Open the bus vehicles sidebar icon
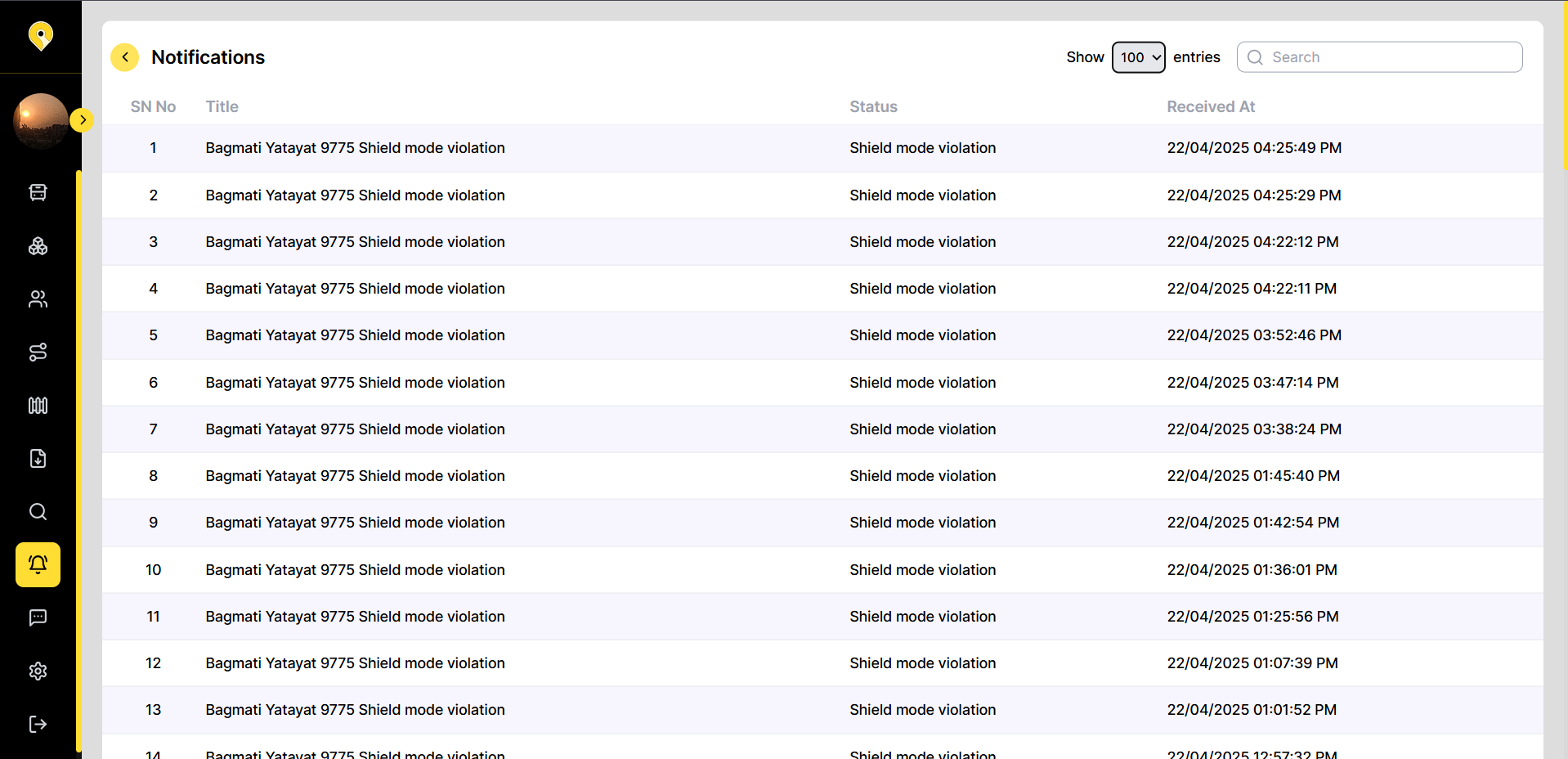The image size is (1568, 759). tap(38, 192)
